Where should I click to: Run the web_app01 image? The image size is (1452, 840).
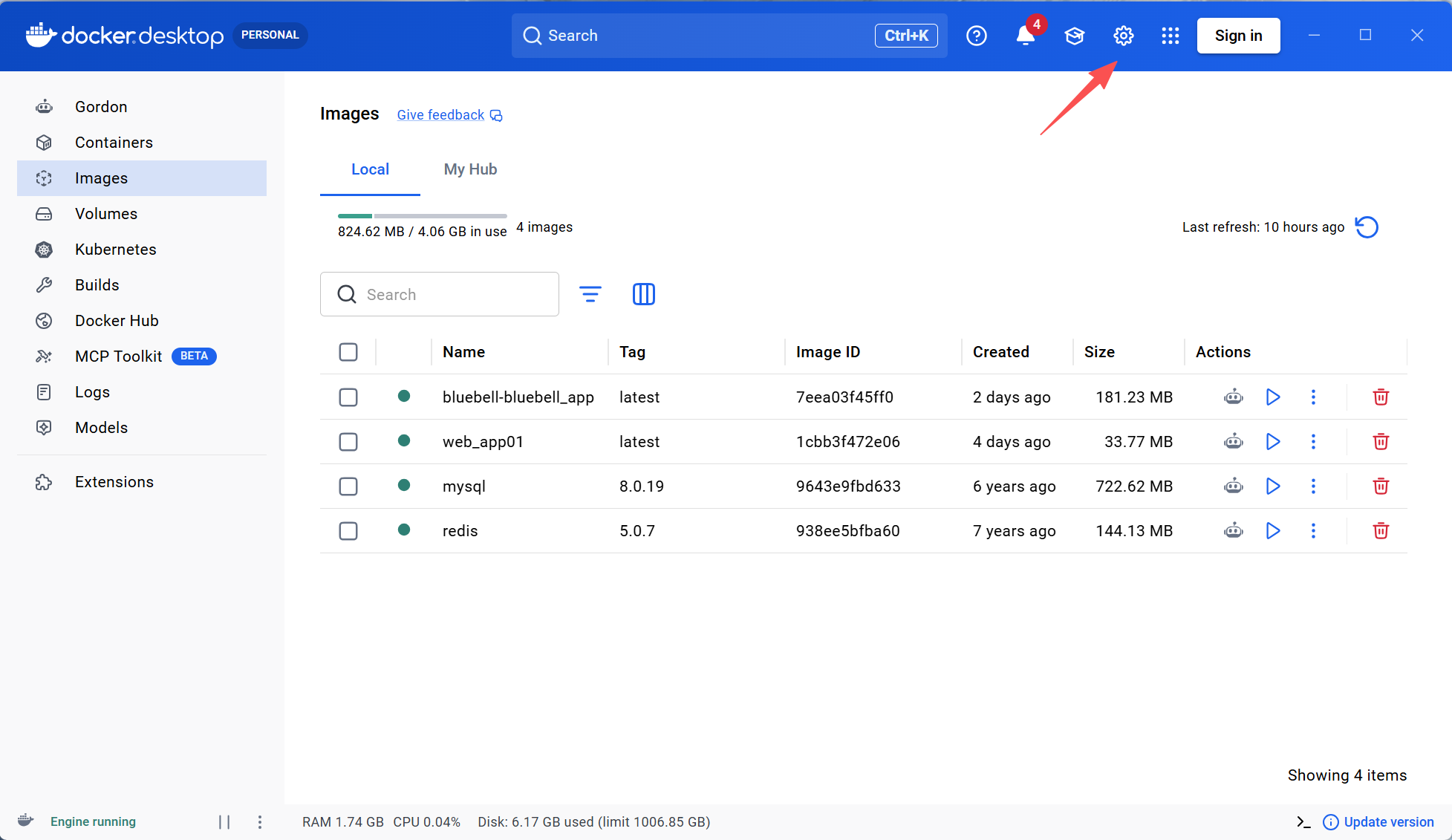click(1273, 441)
